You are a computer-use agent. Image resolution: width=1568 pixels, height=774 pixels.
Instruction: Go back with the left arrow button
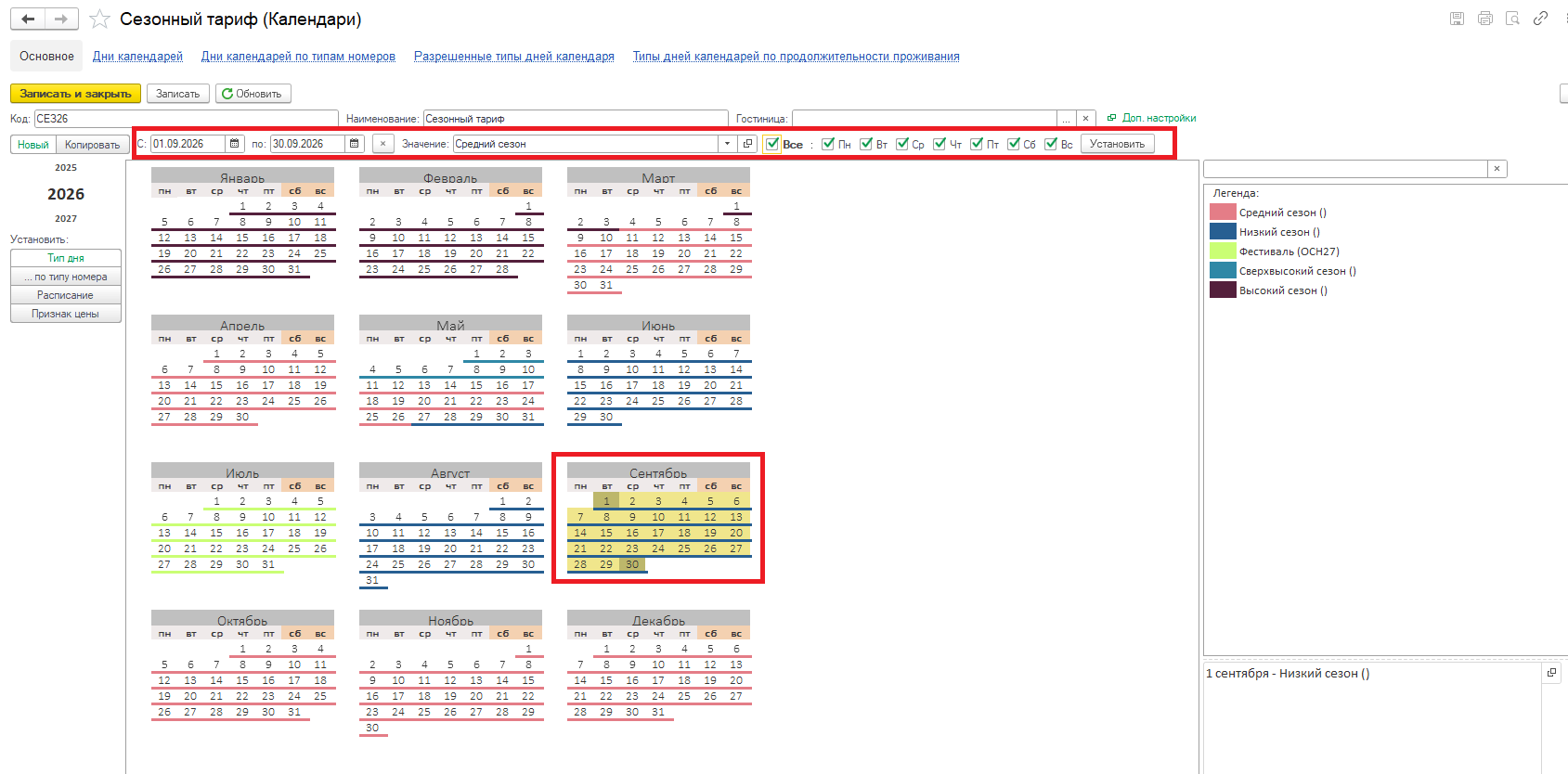pos(28,19)
